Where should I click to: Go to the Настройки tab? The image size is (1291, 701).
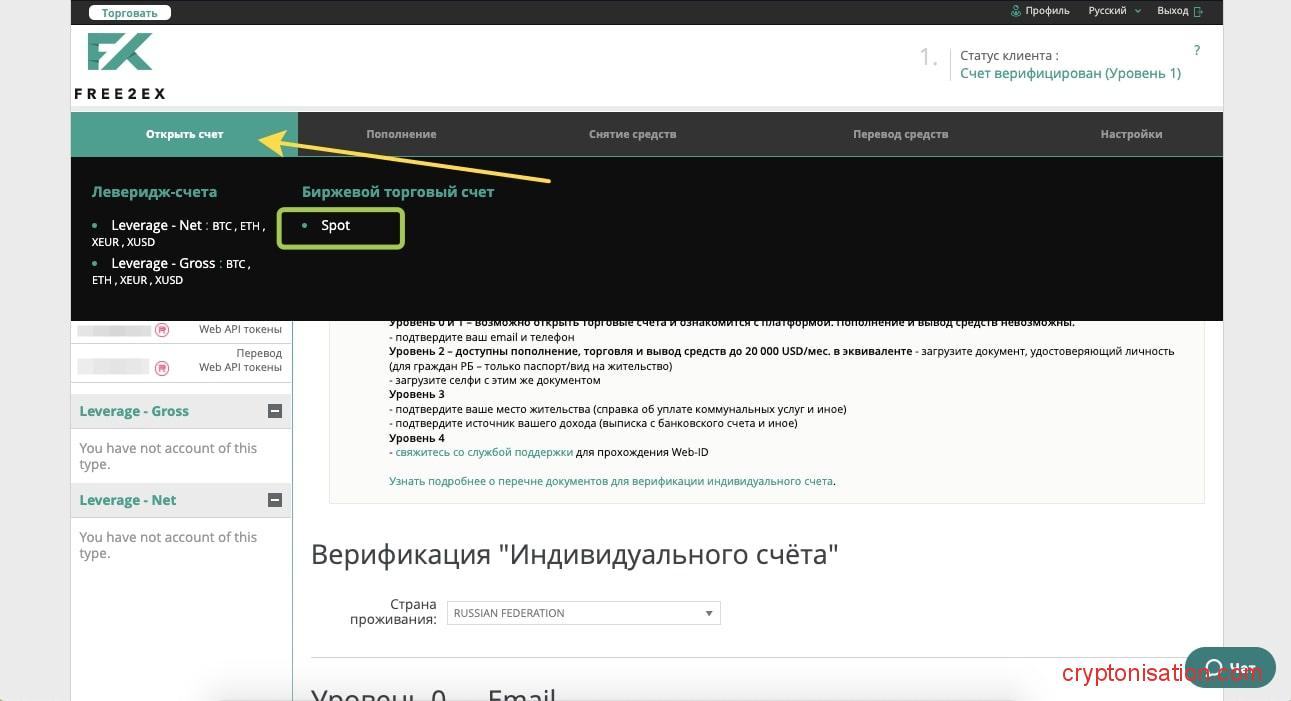pyautogui.click(x=1131, y=134)
